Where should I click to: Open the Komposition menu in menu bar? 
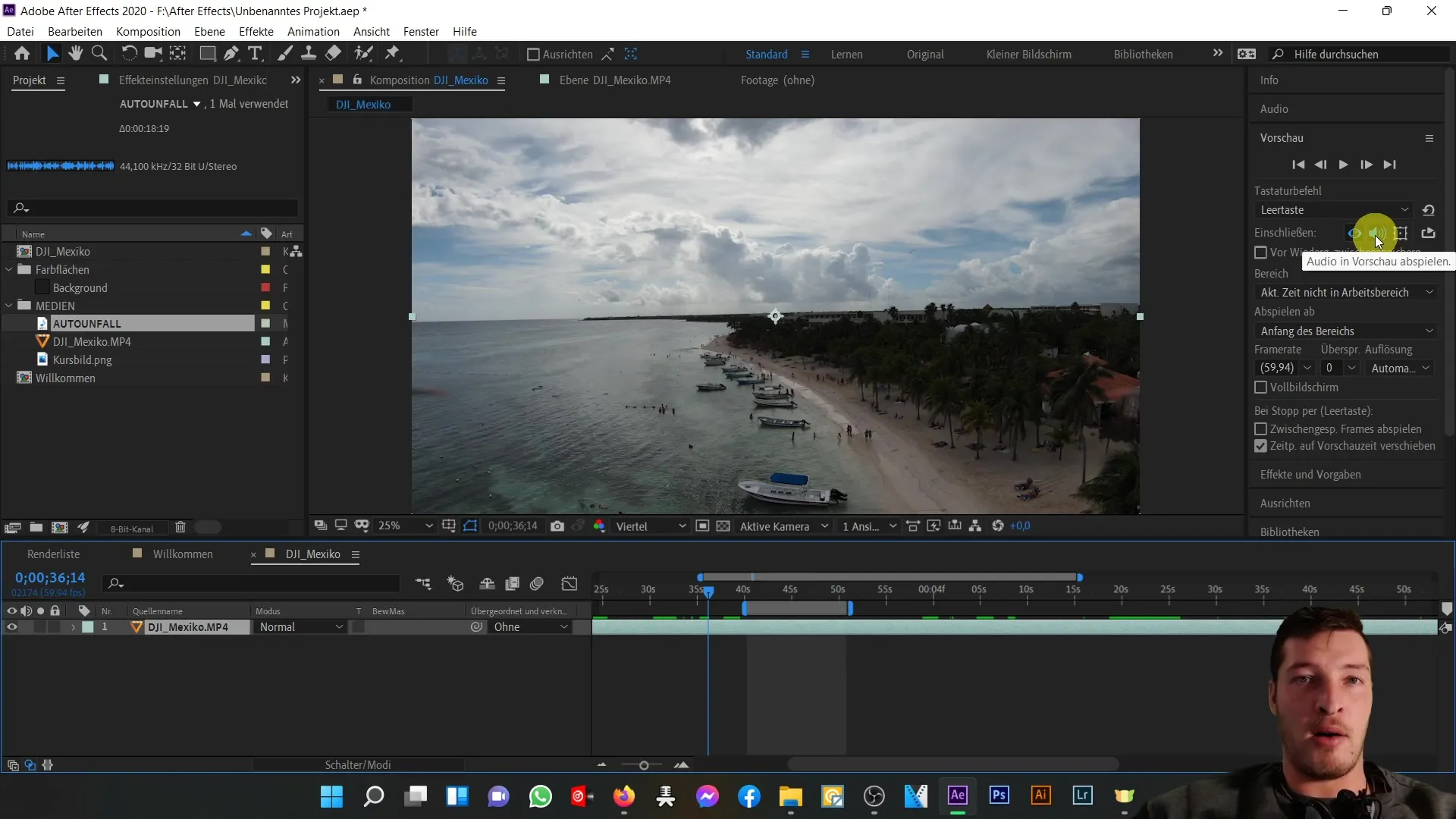point(149,31)
